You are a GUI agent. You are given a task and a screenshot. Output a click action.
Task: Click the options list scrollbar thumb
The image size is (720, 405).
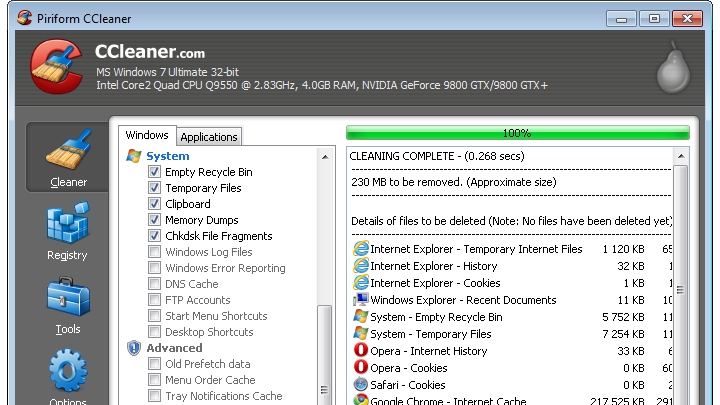point(325,355)
